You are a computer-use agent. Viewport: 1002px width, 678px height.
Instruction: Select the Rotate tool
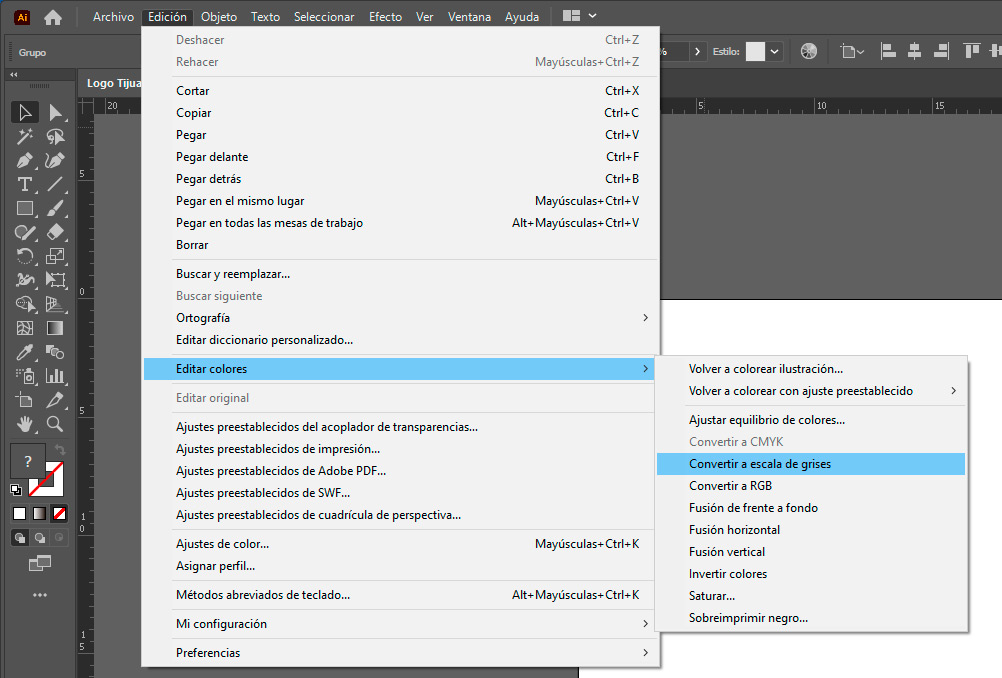pos(25,256)
